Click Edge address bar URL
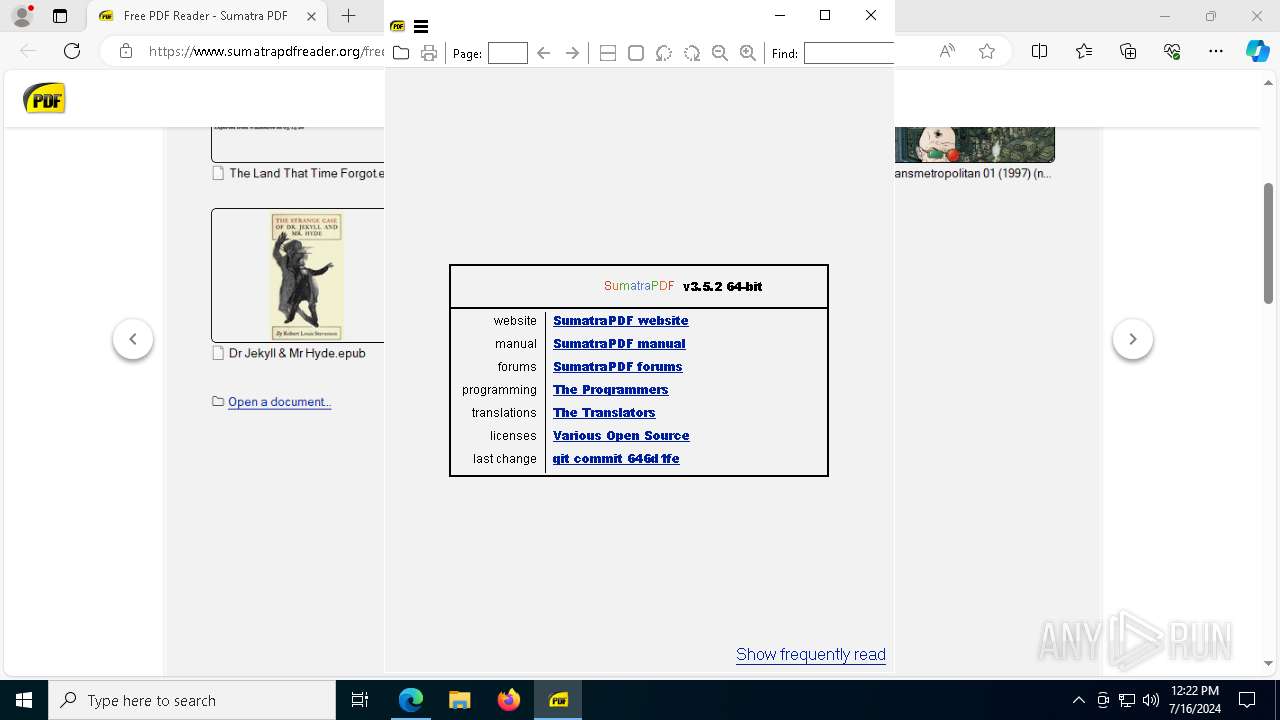 266,51
